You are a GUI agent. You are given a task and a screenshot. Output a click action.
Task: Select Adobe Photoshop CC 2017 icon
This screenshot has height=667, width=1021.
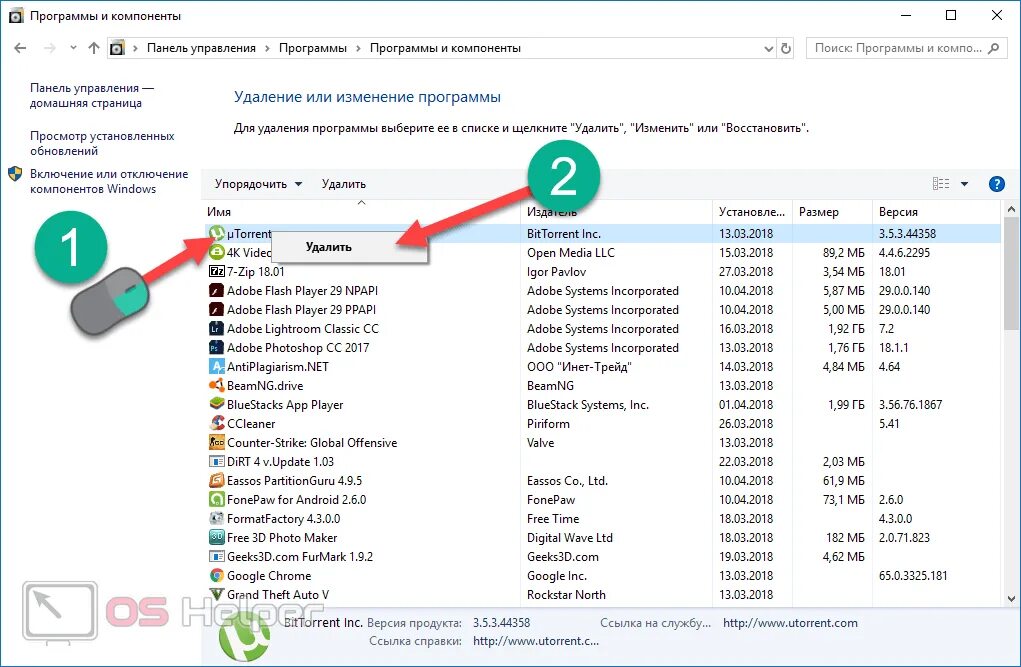[216, 347]
